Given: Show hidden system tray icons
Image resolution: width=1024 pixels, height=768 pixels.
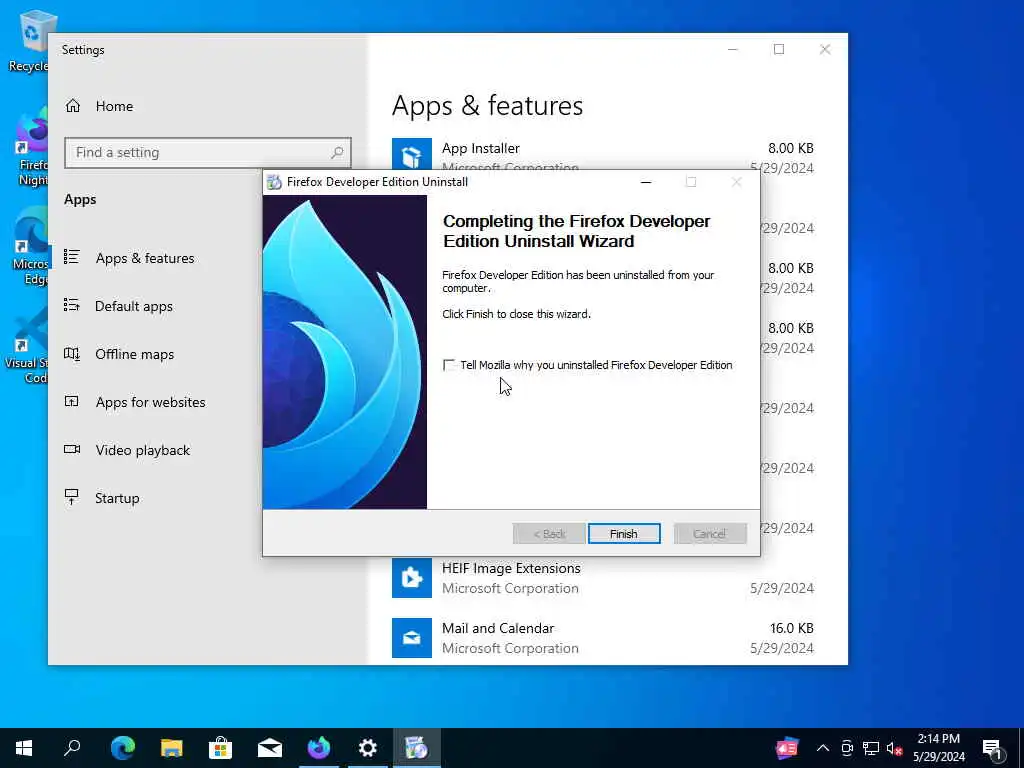Looking at the screenshot, I should (x=823, y=748).
